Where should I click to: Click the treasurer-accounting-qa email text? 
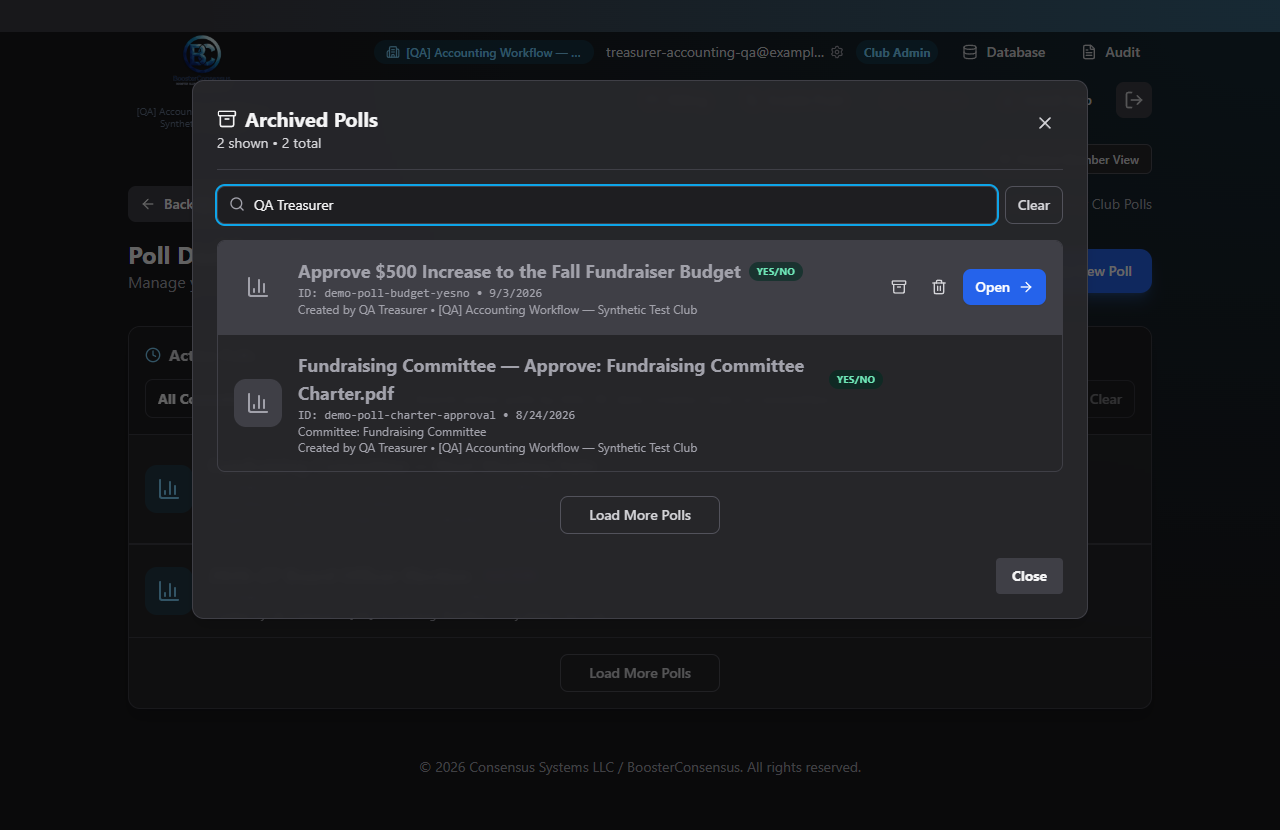pos(715,52)
